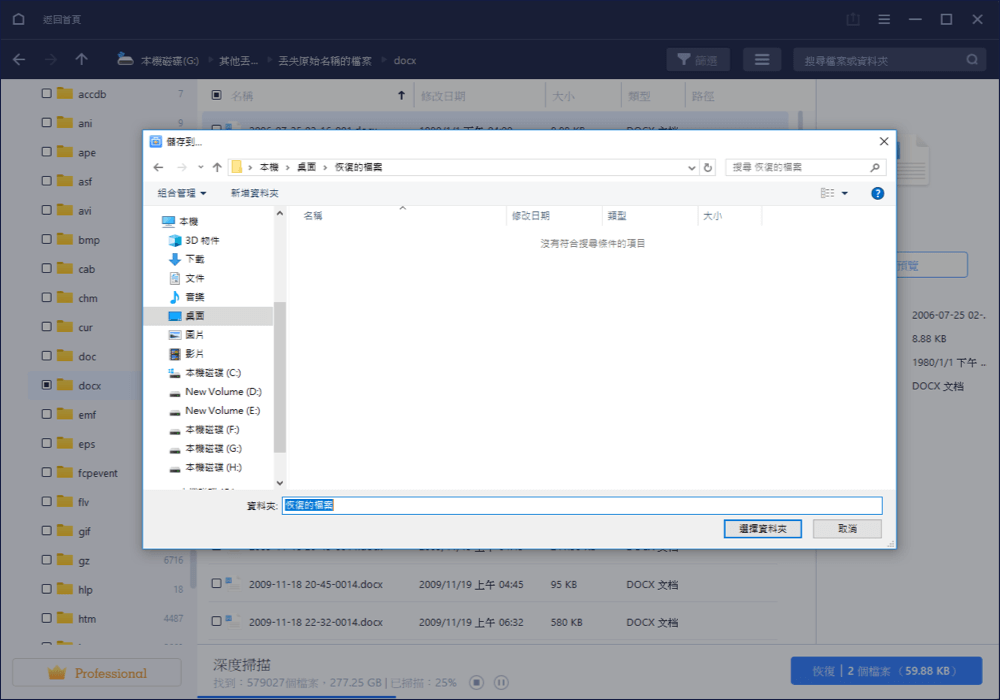
Task: Select 影片 folder in dialog tree
Action: coord(195,354)
